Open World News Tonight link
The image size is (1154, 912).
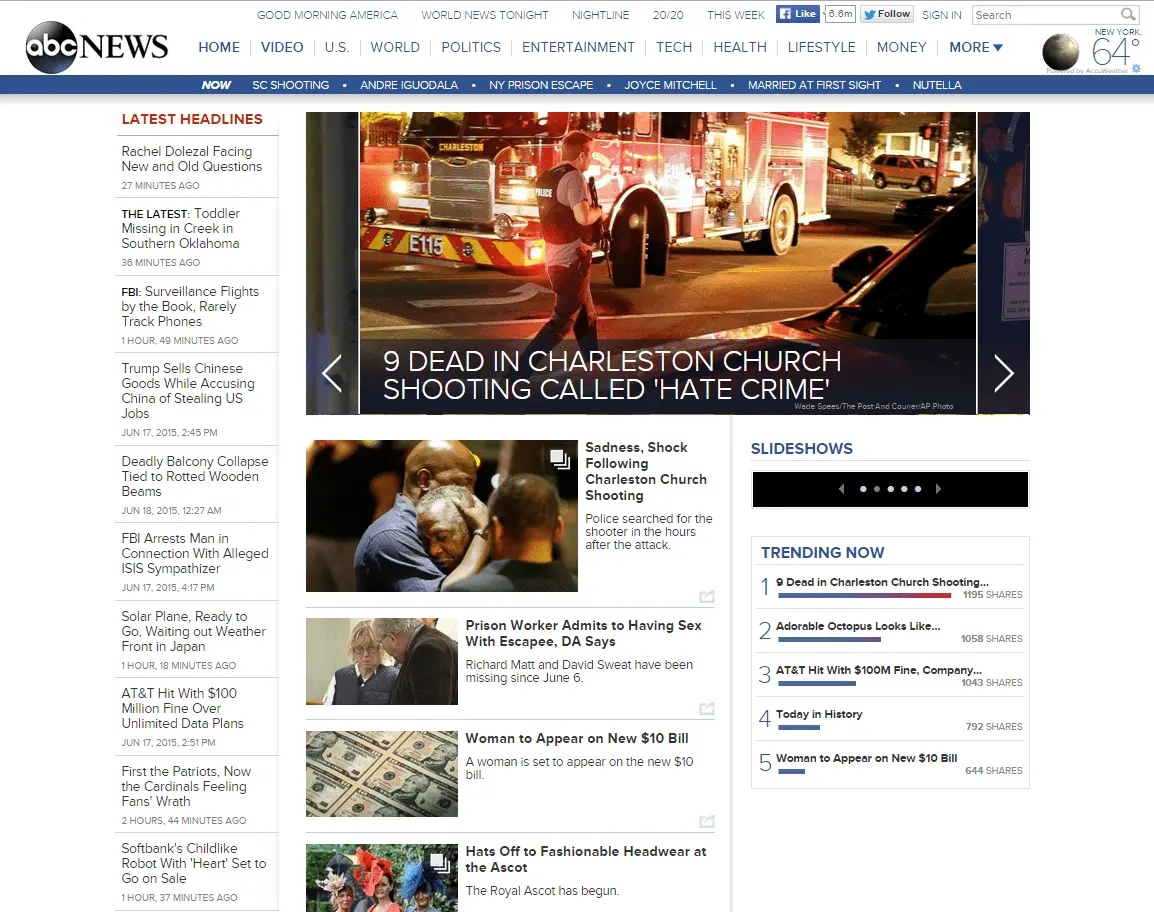click(484, 15)
